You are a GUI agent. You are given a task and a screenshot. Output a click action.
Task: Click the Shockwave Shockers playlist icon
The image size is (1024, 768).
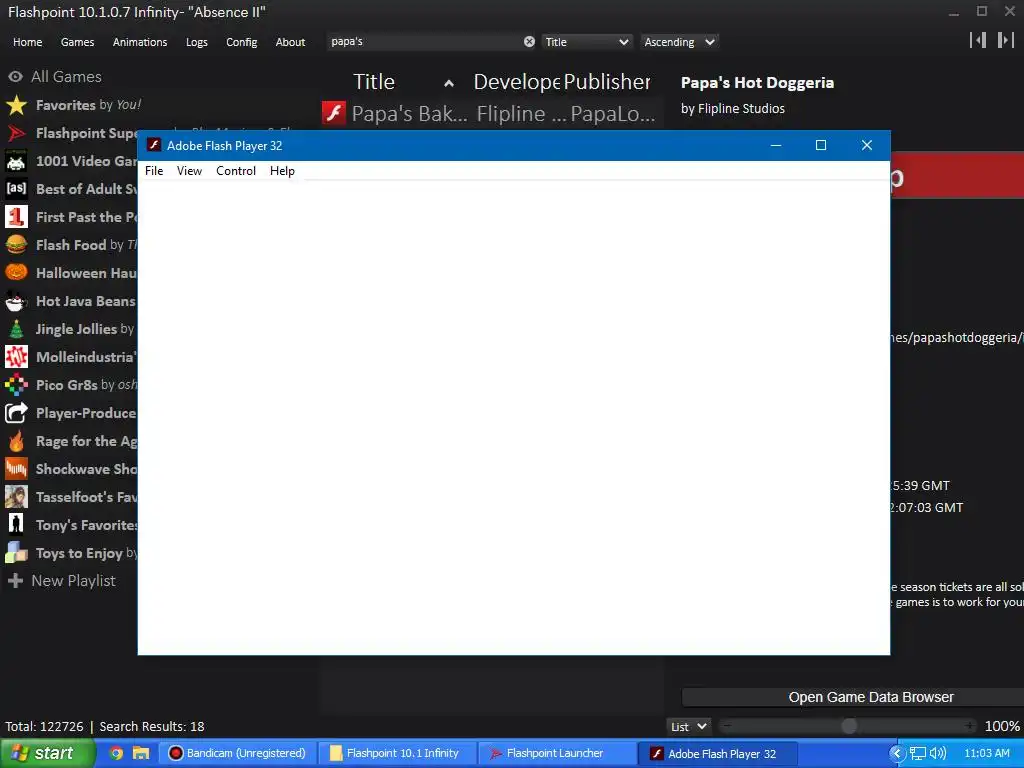(16, 469)
